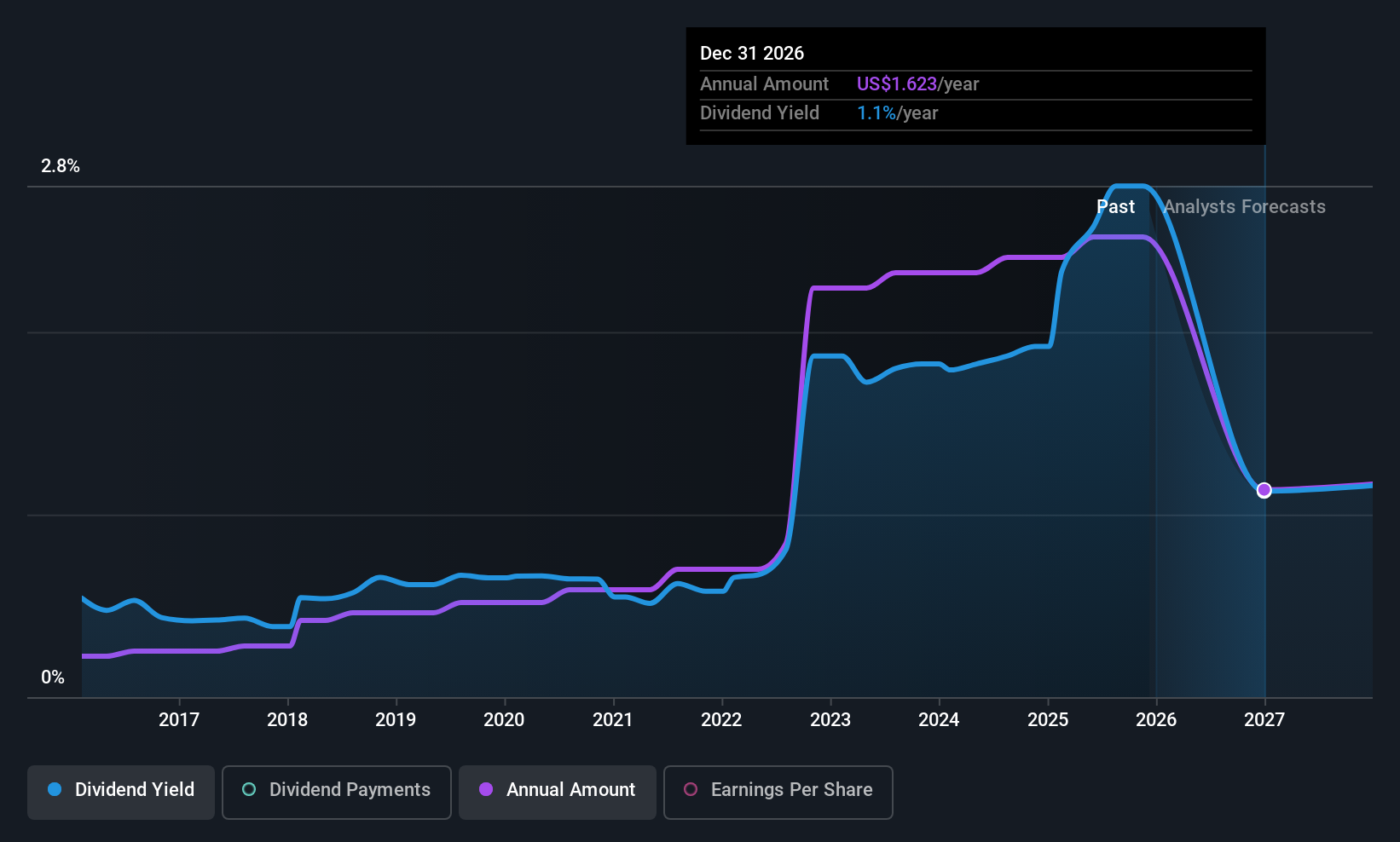Click the US$1.623/year annual amount value
This screenshot has height=842, width=1400.
[917, 84]
